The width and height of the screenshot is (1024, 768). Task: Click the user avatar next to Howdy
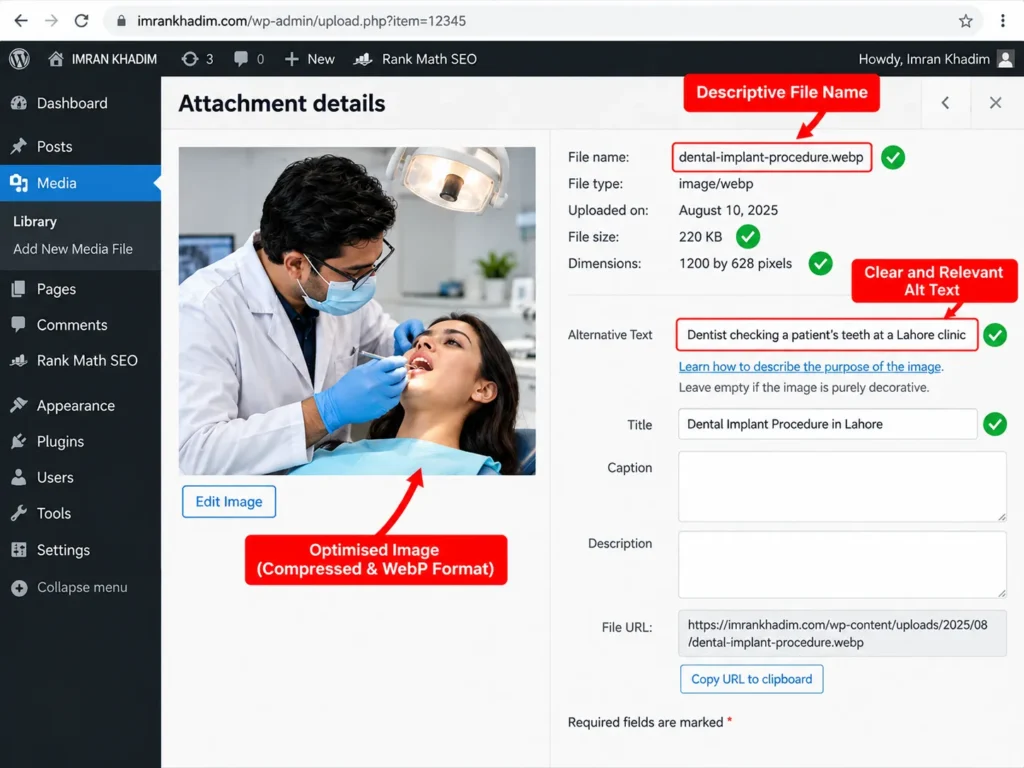tap(1006, 59)
